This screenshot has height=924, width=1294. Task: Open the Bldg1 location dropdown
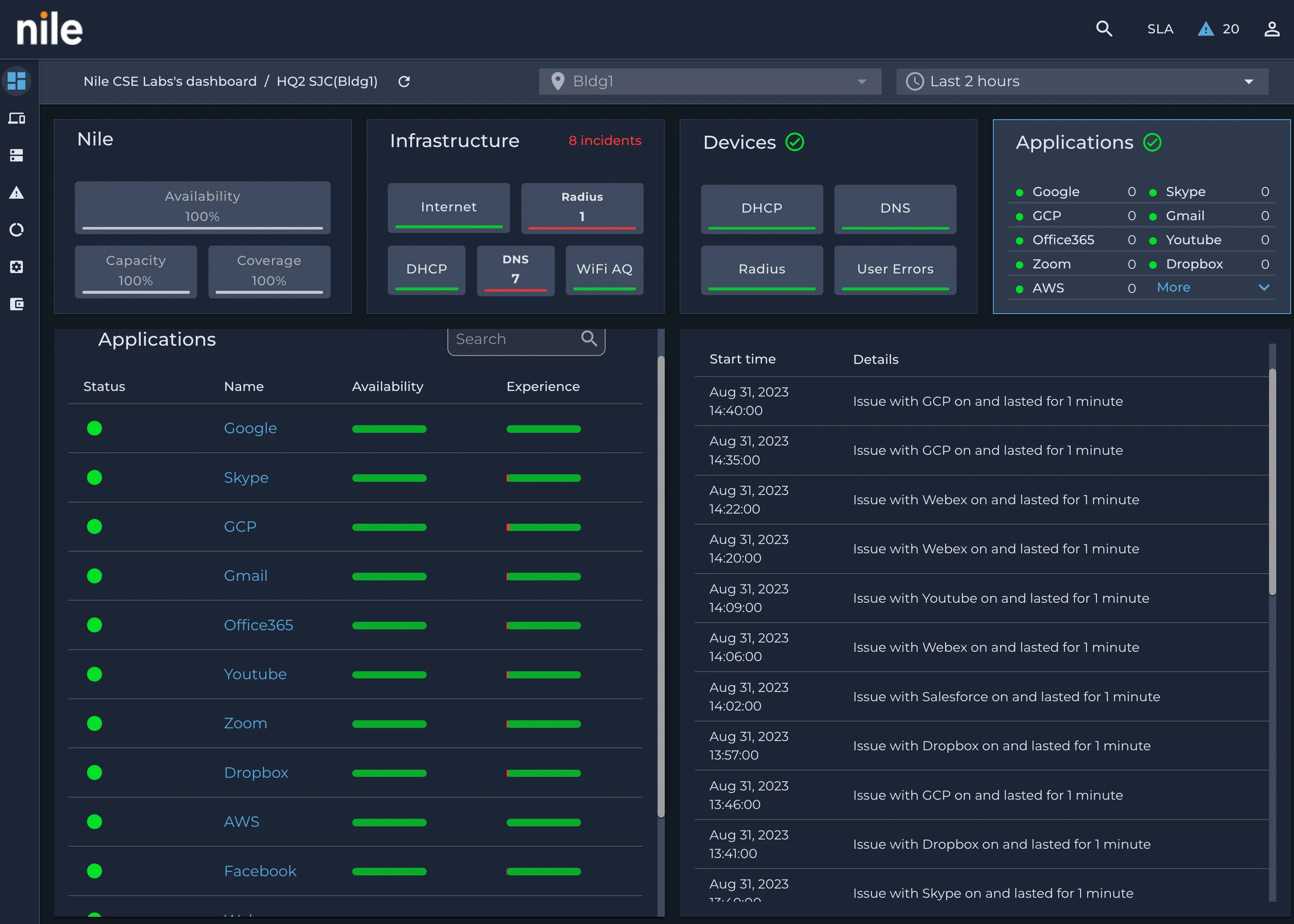[x=710, y=81]
